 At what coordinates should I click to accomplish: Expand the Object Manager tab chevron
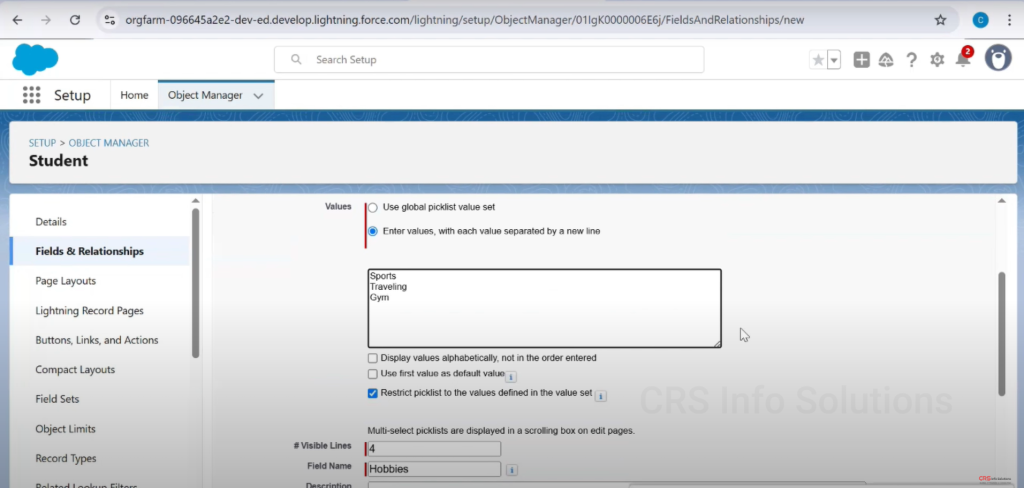[259, 96]
